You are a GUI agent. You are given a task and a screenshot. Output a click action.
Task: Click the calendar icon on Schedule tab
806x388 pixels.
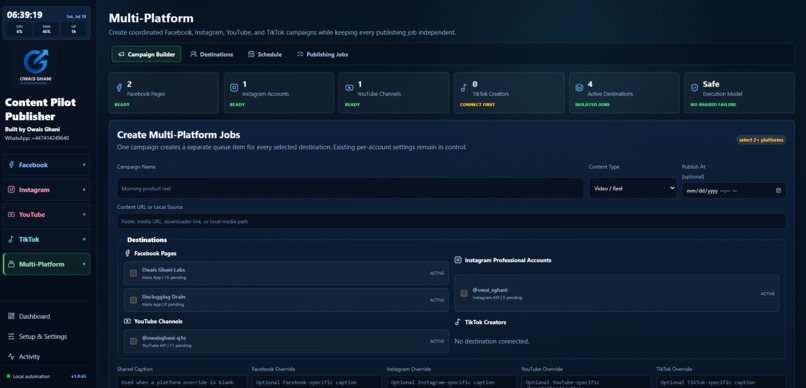(251, 54)
